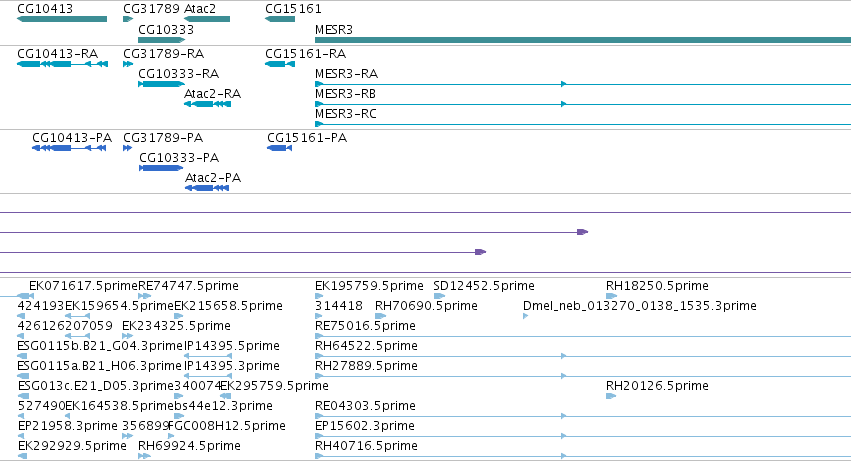Screen dimensions: 851x461
Task: Click the CG31789 gene label
Action: [x=152, y=9]
